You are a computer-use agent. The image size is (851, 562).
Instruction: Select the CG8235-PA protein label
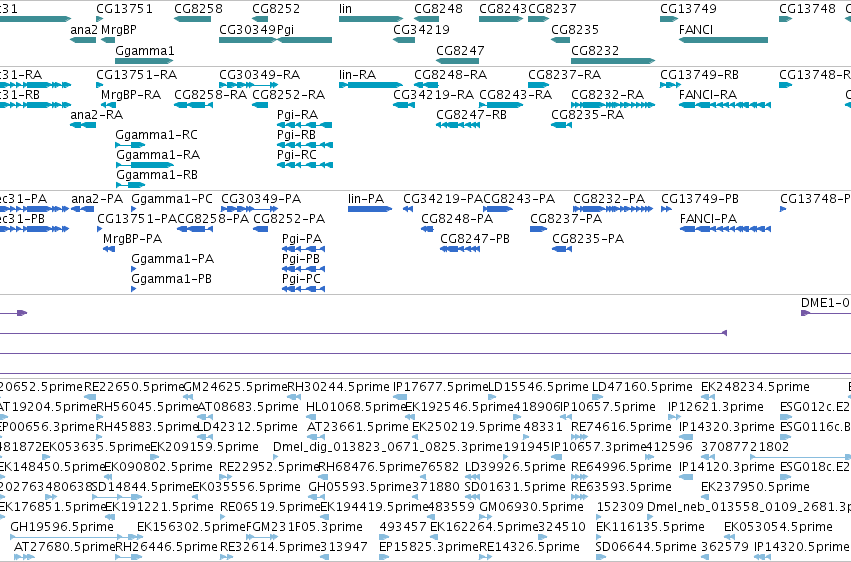pos(588,239)
